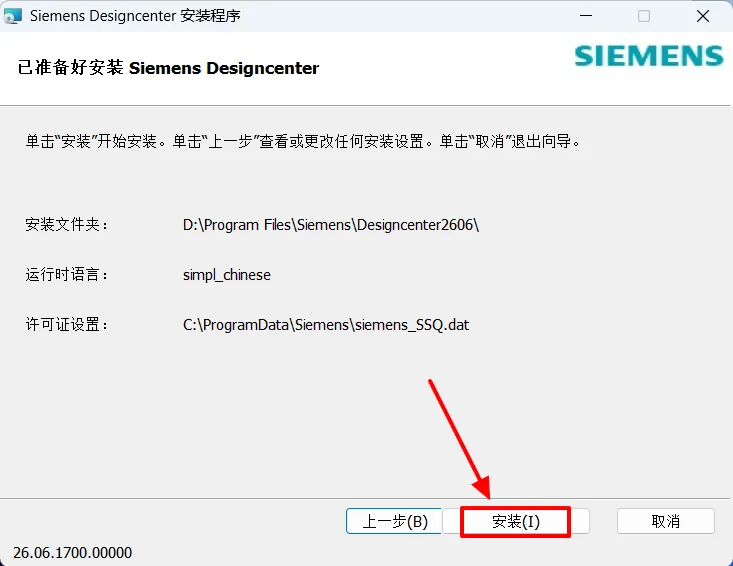Start installation with 安装(I) button
733x566 pixels.
(516, 522)
